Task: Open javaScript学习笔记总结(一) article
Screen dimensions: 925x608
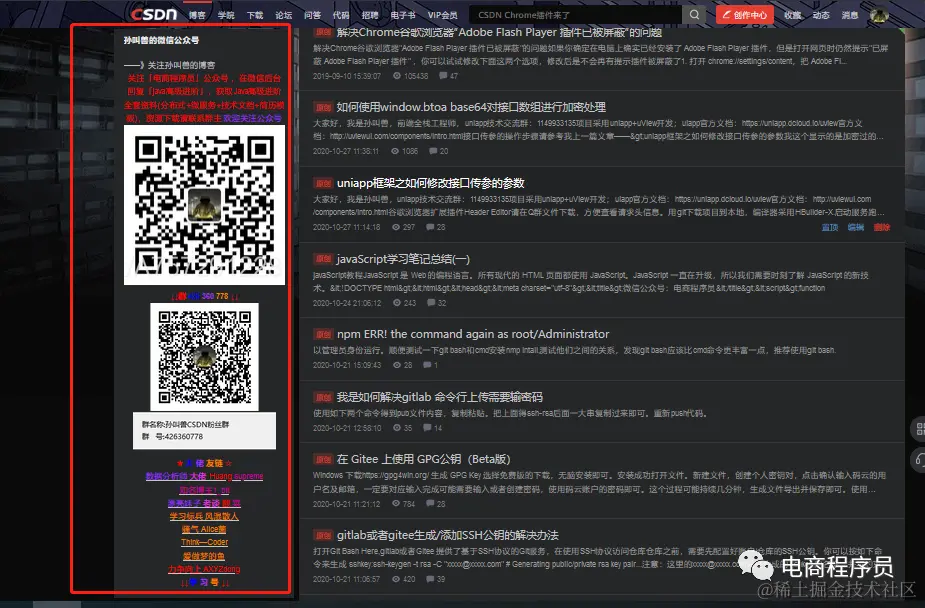Action: (404, 259)
